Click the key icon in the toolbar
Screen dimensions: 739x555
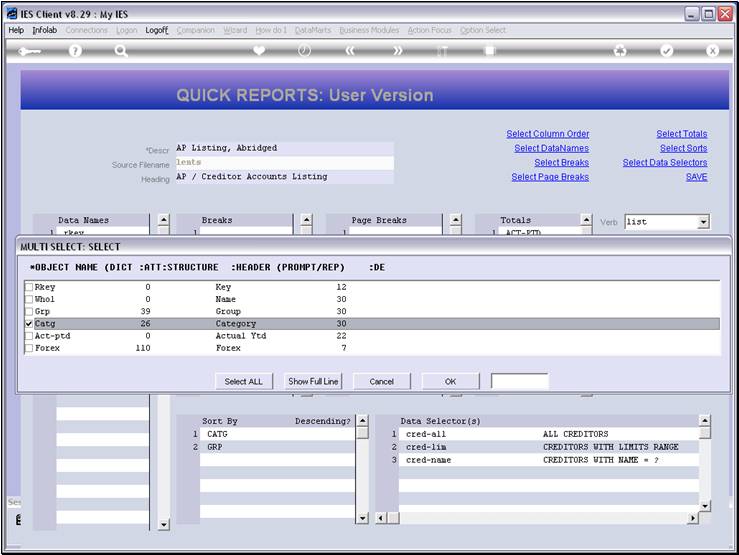29,51
